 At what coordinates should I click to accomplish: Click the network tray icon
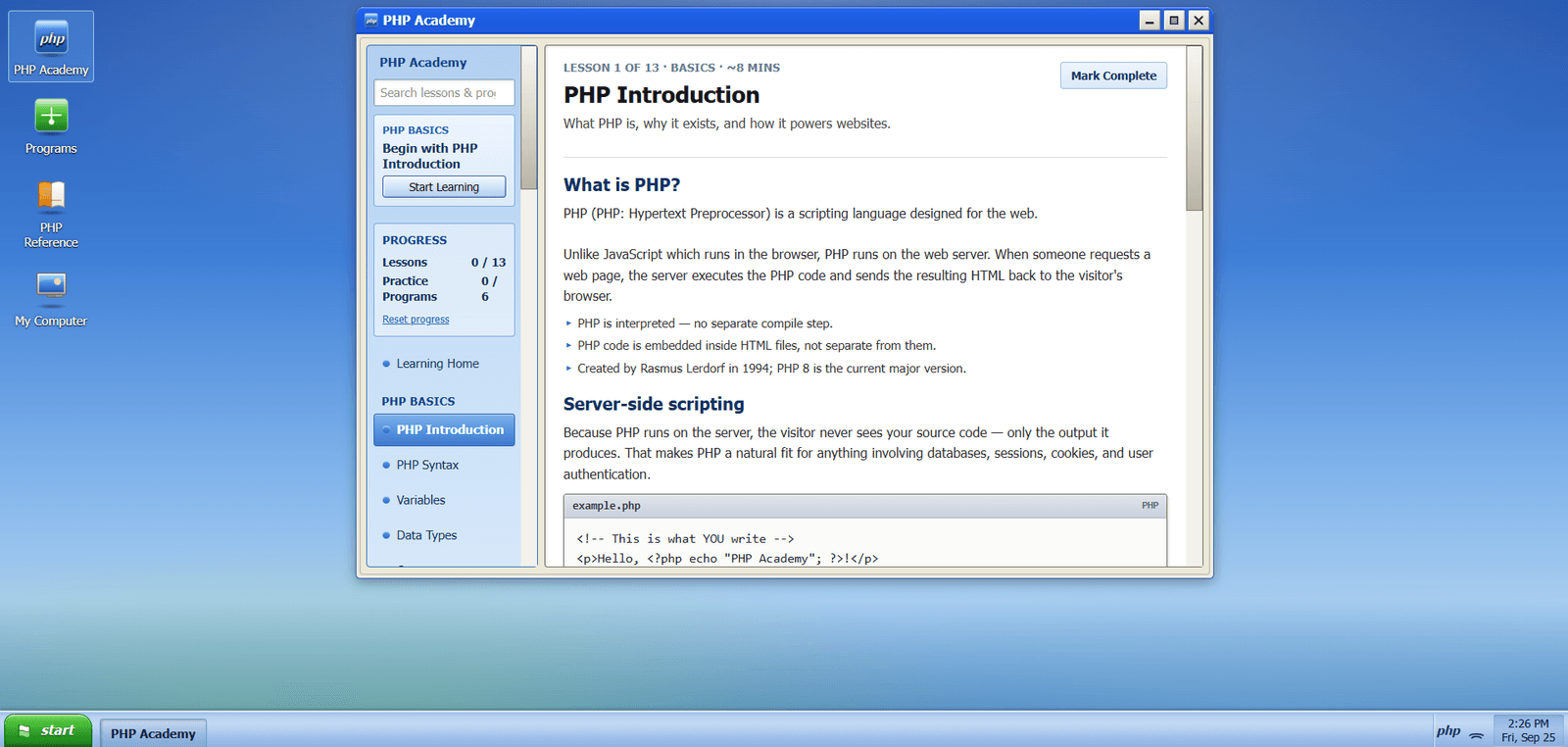(1476, 734)
